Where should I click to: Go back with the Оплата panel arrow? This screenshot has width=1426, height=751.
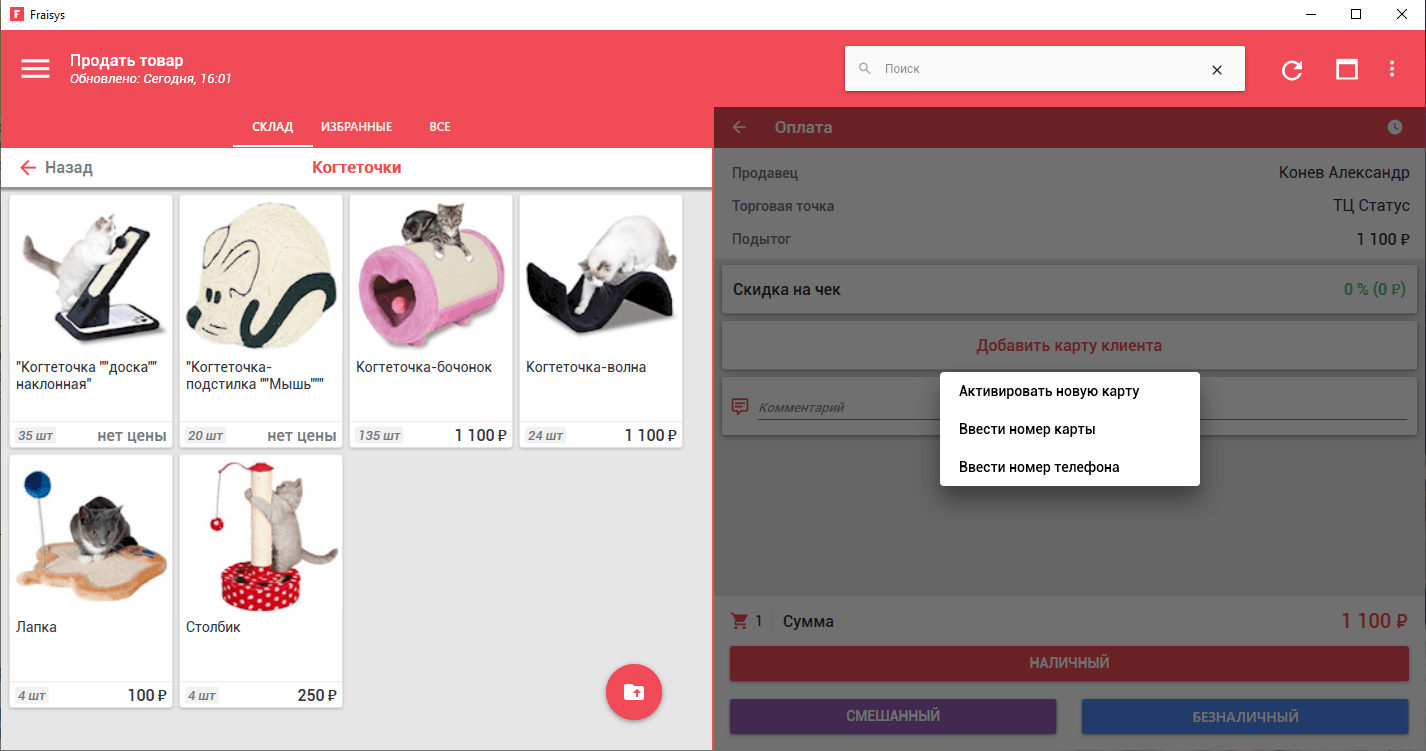(739, 127)
